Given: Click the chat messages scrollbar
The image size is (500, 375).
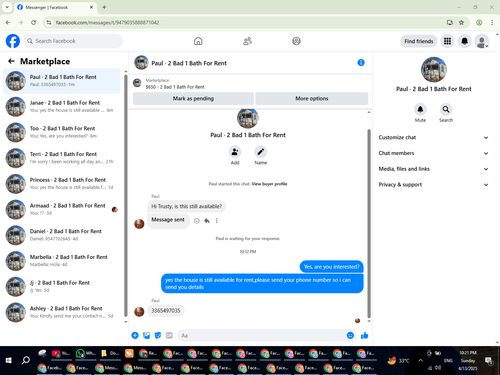Looking at the screenshot, I should (369, 223).
